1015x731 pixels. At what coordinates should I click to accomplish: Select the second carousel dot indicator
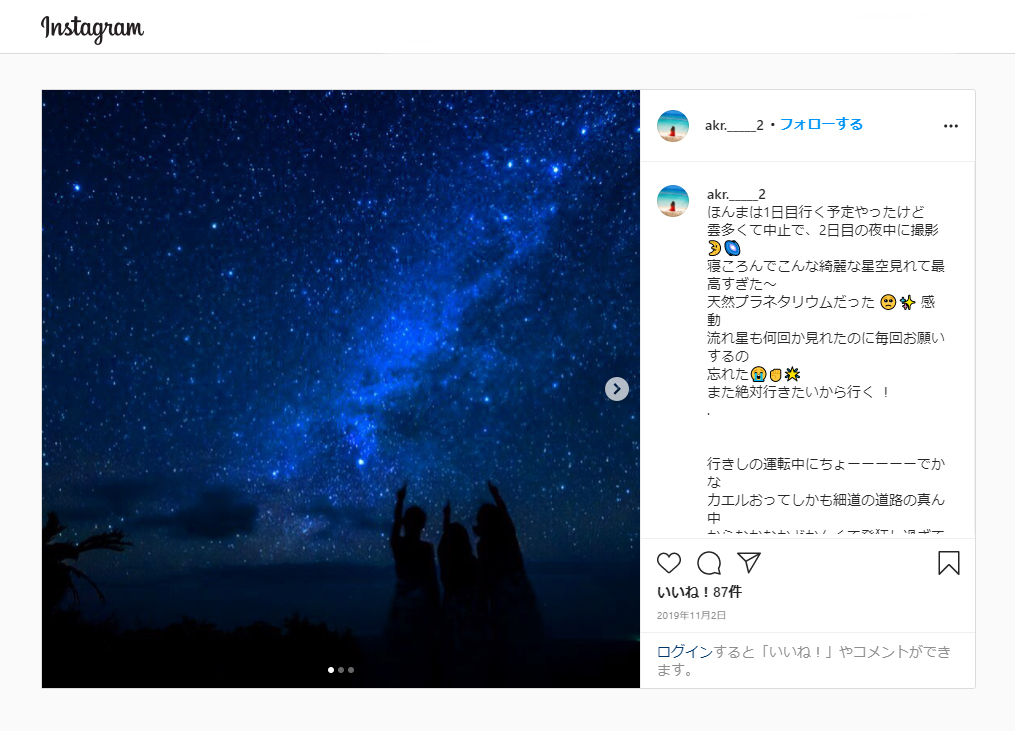341,669
